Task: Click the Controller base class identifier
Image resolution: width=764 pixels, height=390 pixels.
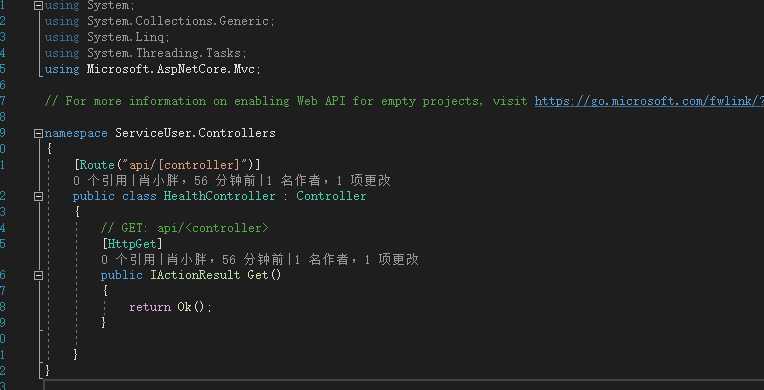Action: coord(331,196)
